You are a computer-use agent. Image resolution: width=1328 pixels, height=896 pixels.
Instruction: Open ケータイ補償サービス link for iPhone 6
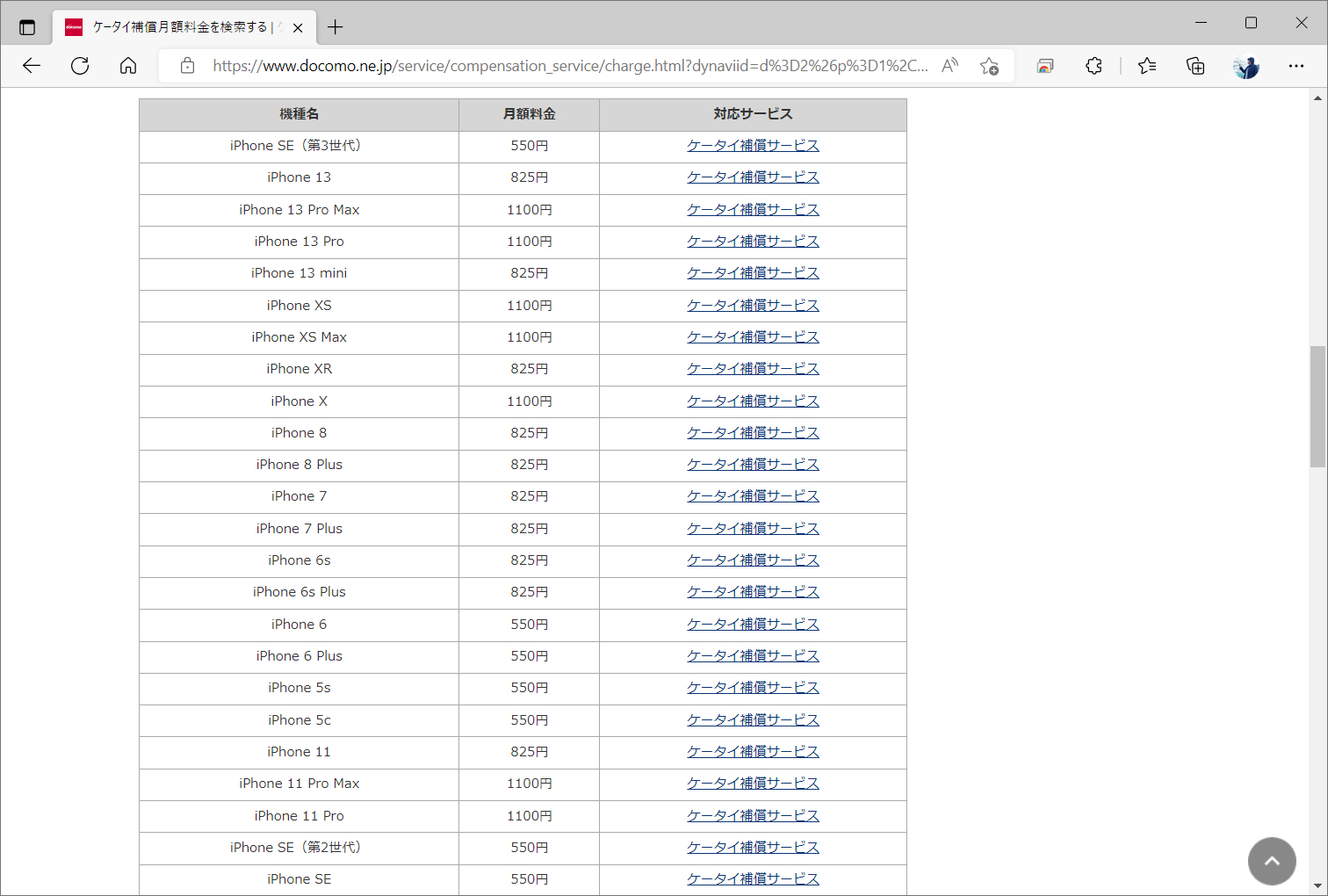click(x=753, y=625)
